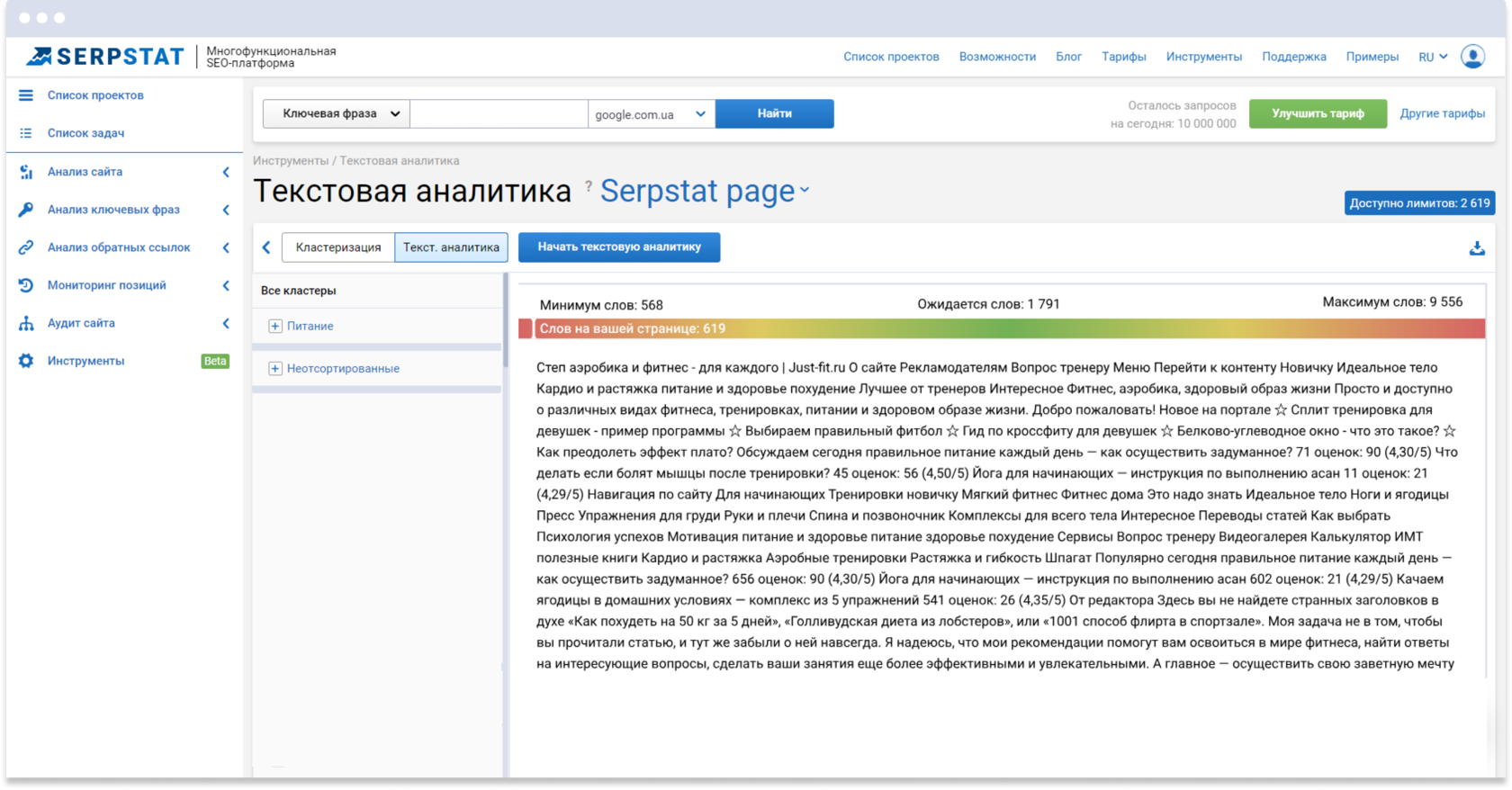1512x790 pixels.
Task: Click the Осталось запросов на сегодня text
Action: (x=1173, y=114)
